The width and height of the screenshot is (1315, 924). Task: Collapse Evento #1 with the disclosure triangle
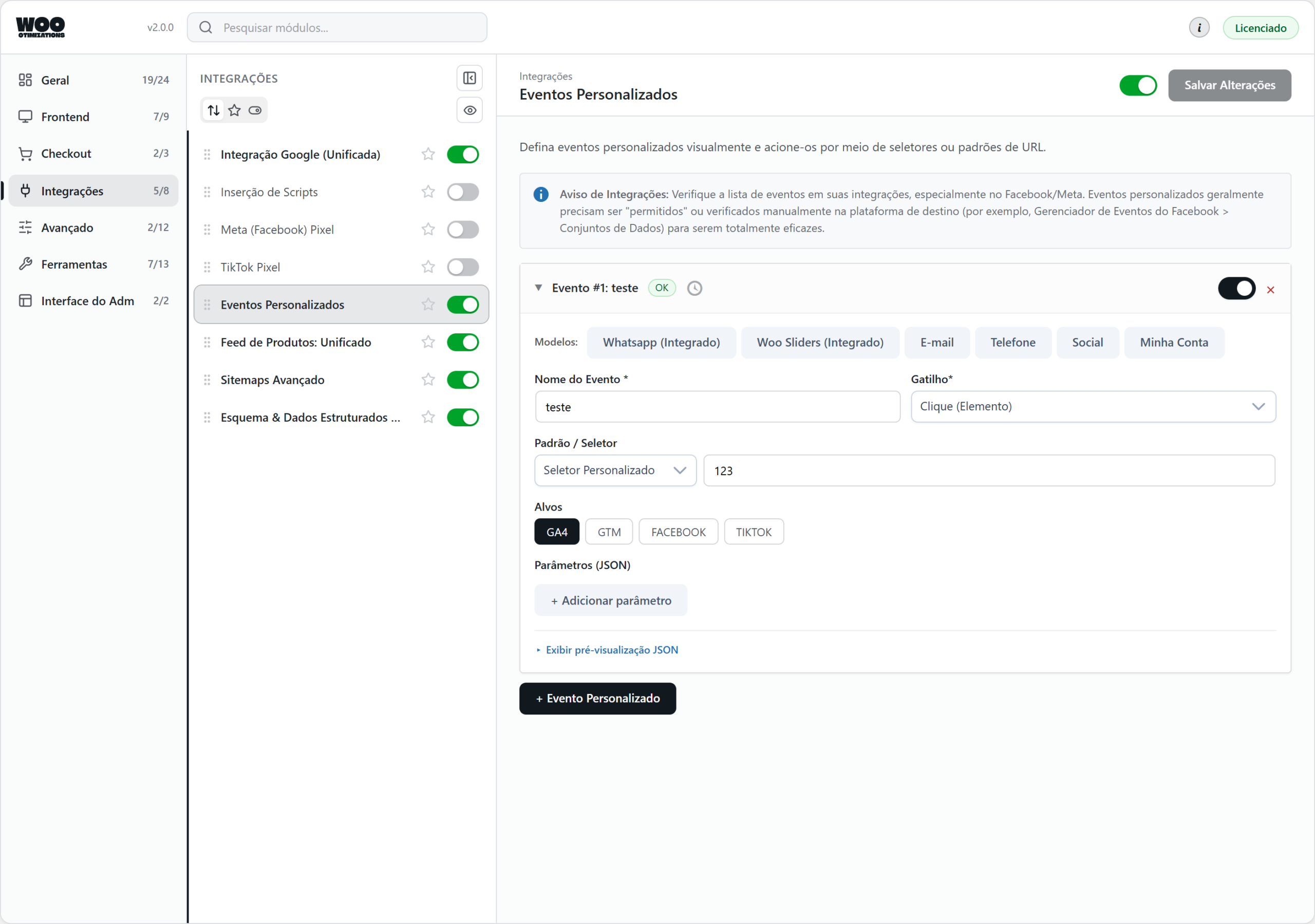click(x=538, y=288)
